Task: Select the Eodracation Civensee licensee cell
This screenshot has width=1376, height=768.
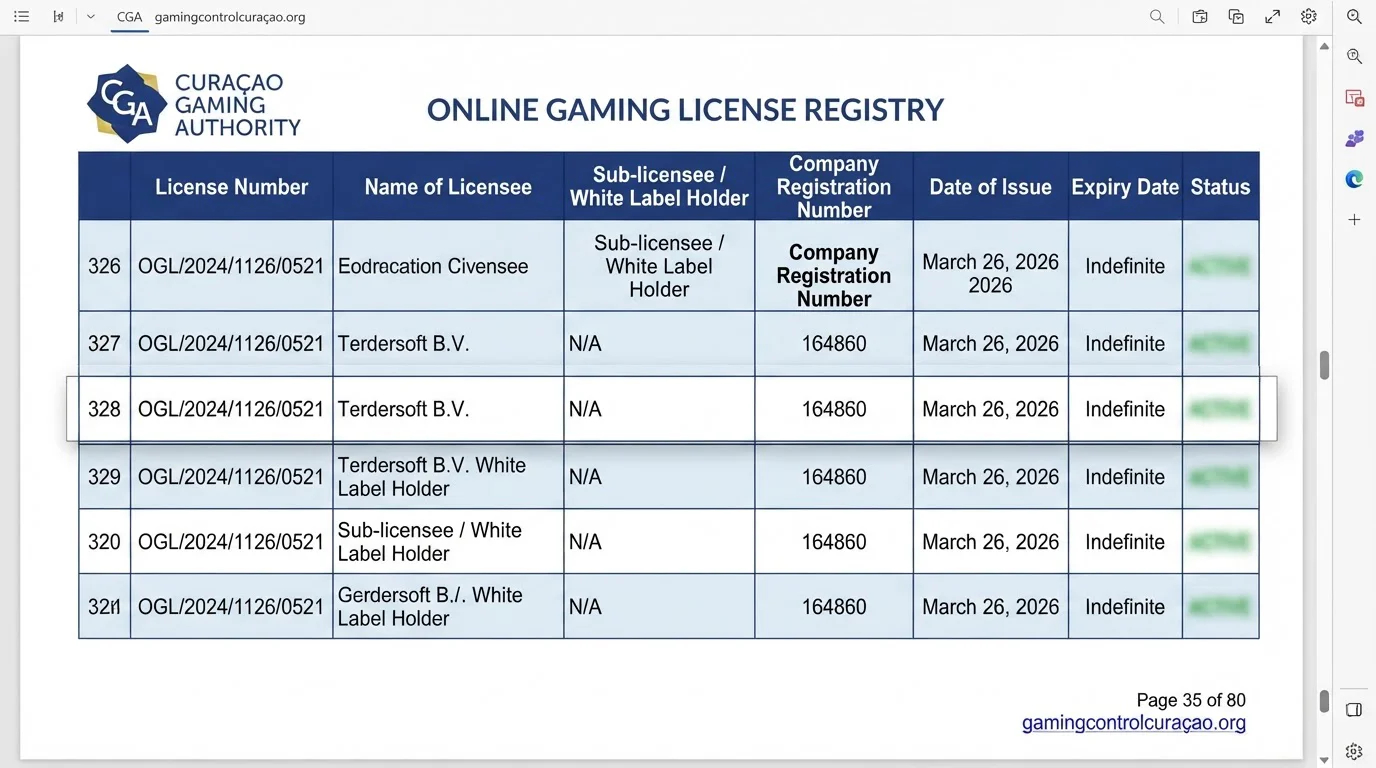Action: tap(448, 266)
